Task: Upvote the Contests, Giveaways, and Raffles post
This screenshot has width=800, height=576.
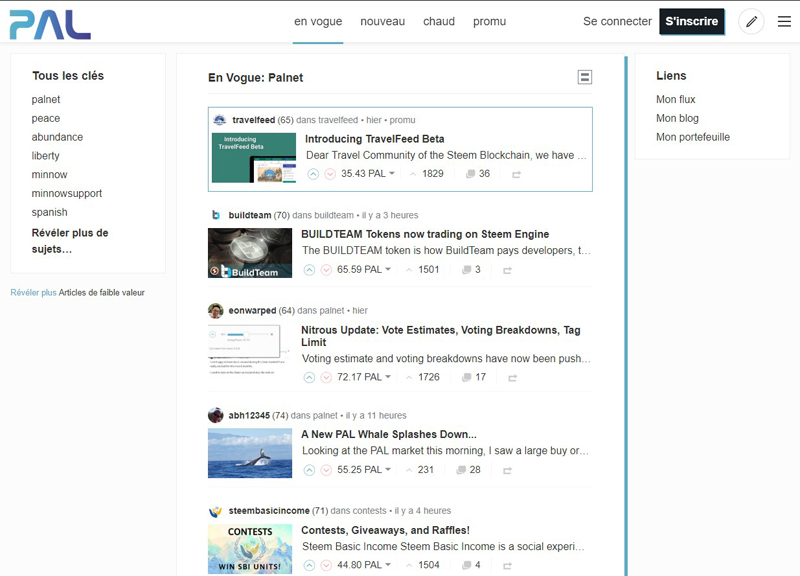Action: 309,565
